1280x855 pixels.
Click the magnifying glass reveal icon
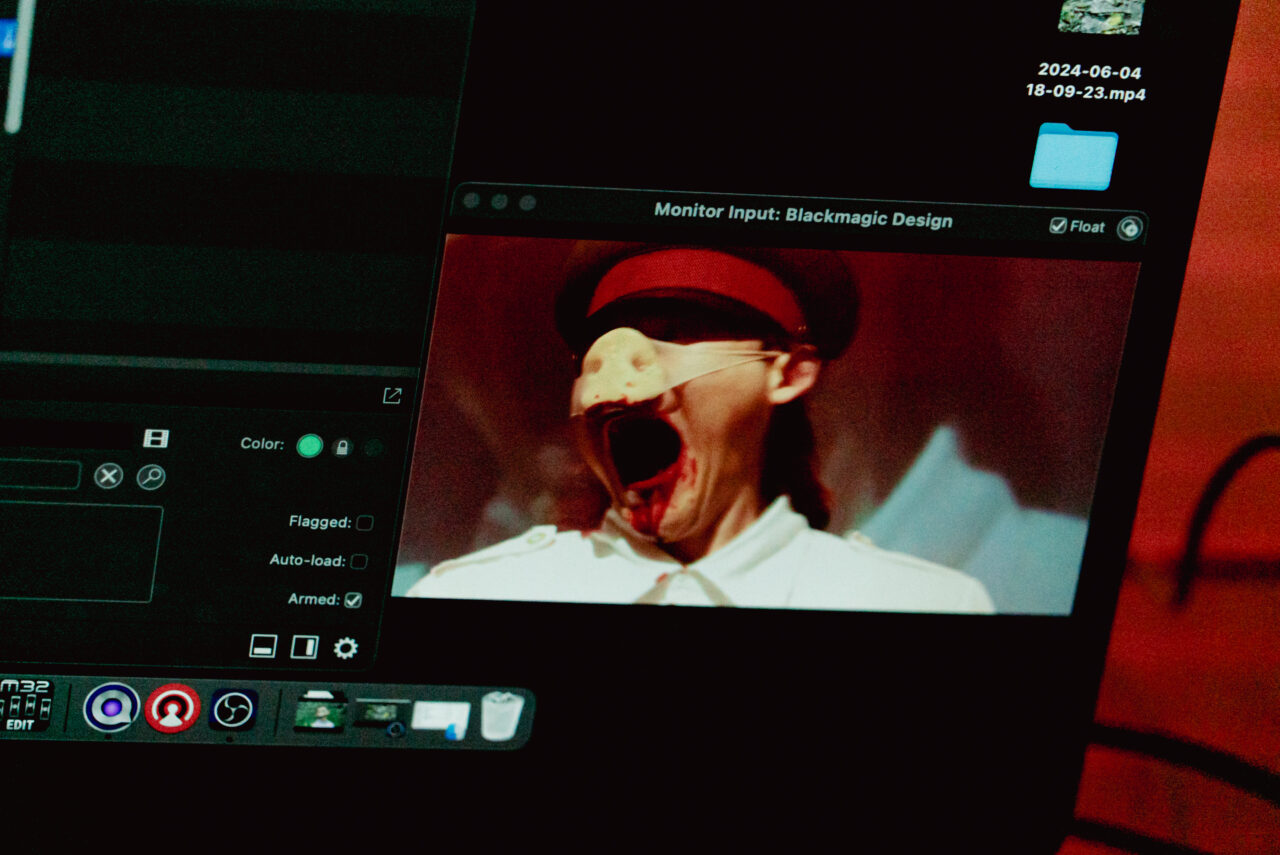(x=151, y=477)
